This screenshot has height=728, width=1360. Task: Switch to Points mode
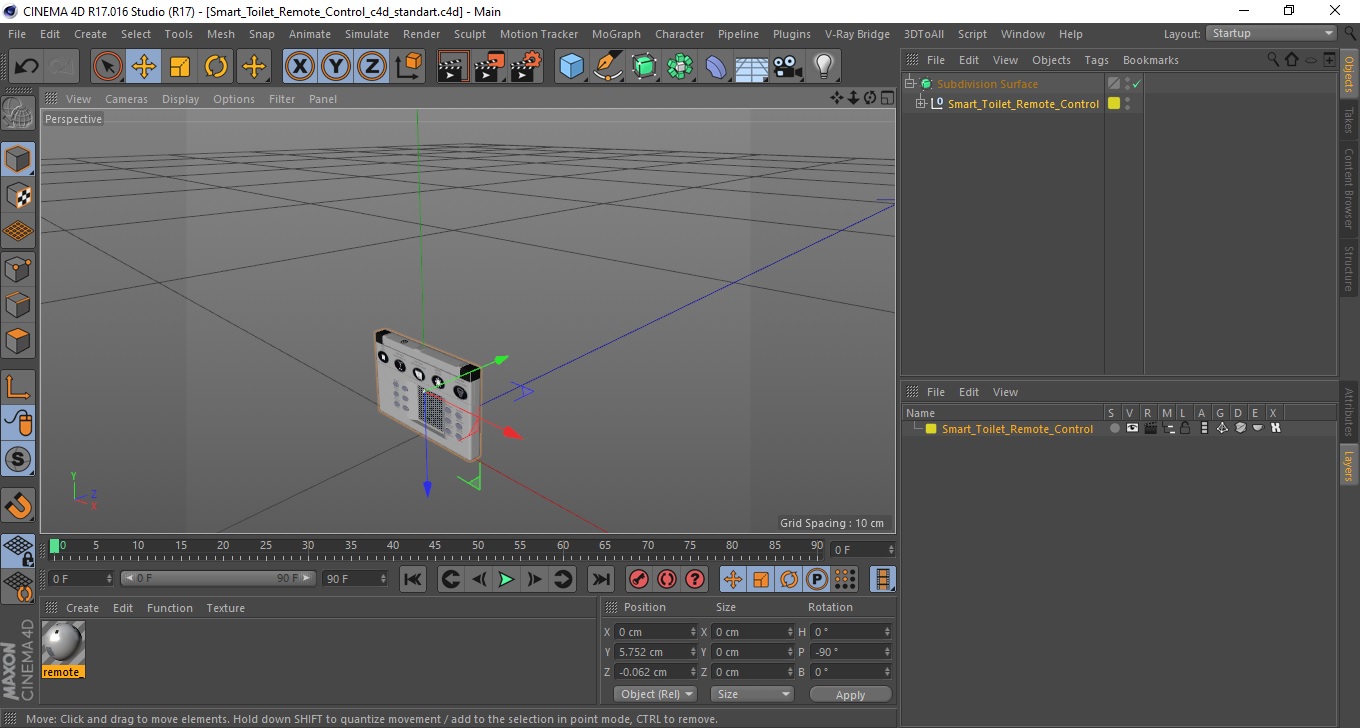pyautogui.click(x=18, y=268)
